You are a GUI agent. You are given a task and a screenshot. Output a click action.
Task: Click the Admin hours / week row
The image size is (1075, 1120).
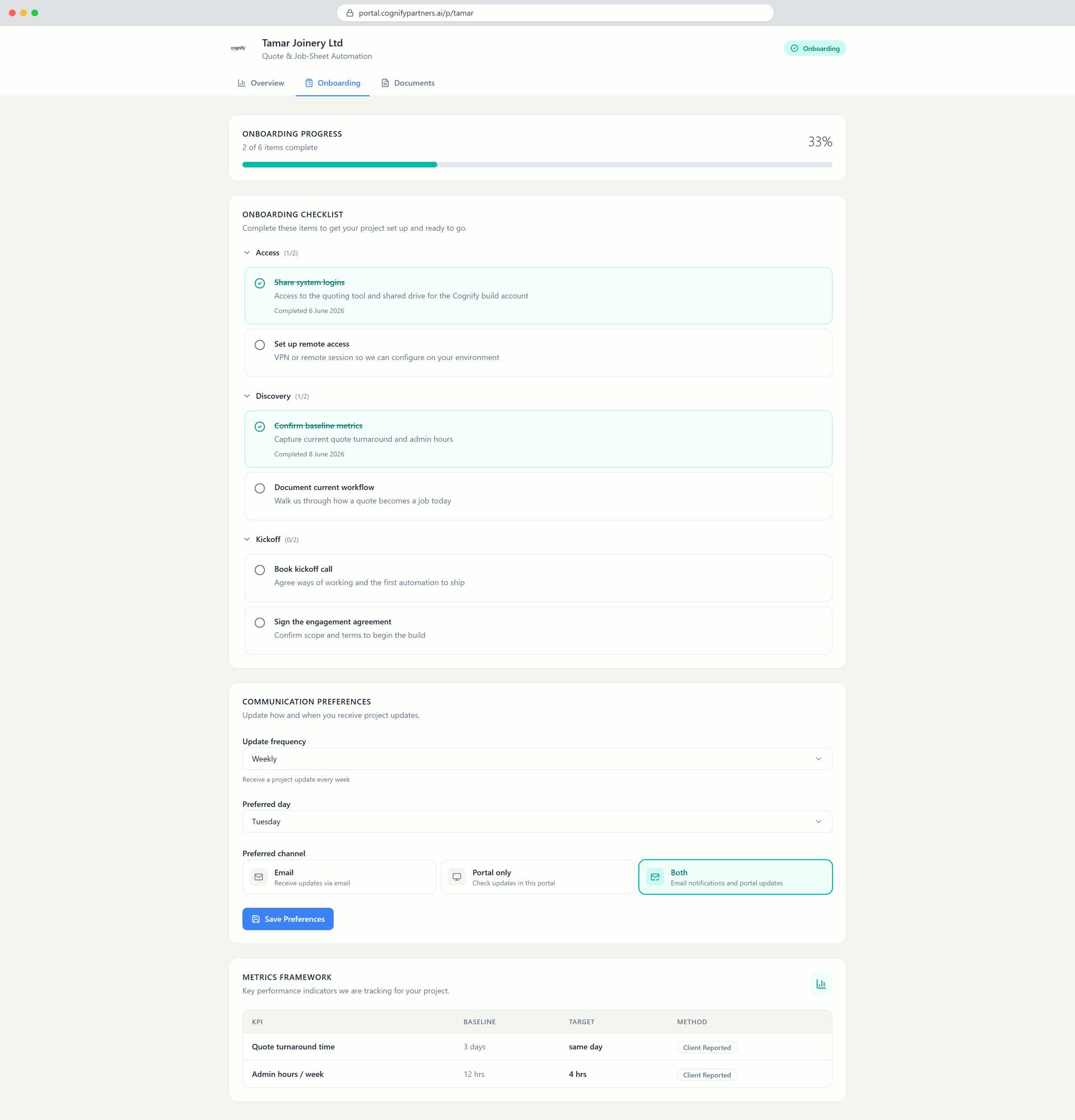537,1074
